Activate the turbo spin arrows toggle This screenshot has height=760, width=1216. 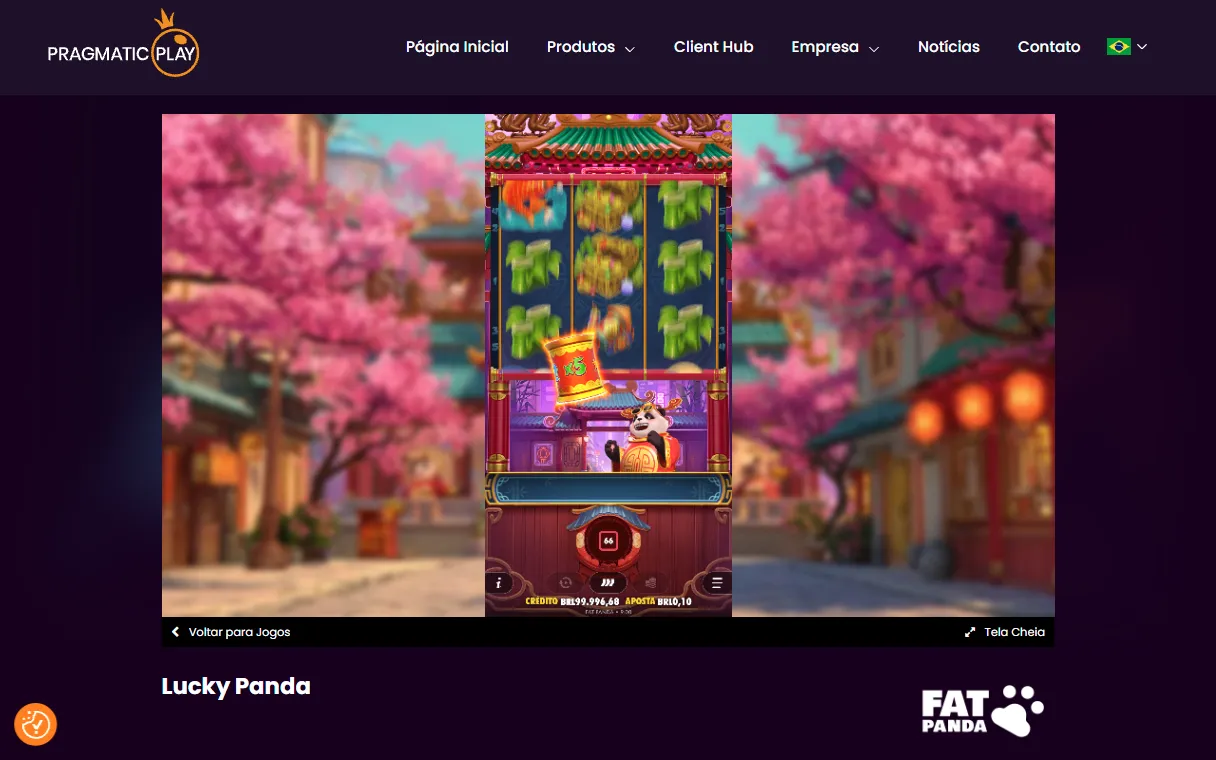pos(607,582)
